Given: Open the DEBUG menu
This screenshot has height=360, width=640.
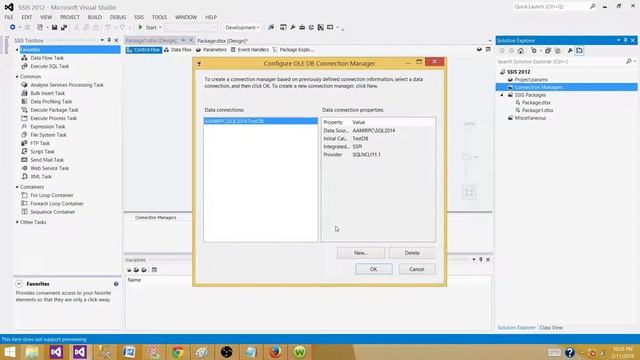Looking at the screenshot, I should pos(118,17).
